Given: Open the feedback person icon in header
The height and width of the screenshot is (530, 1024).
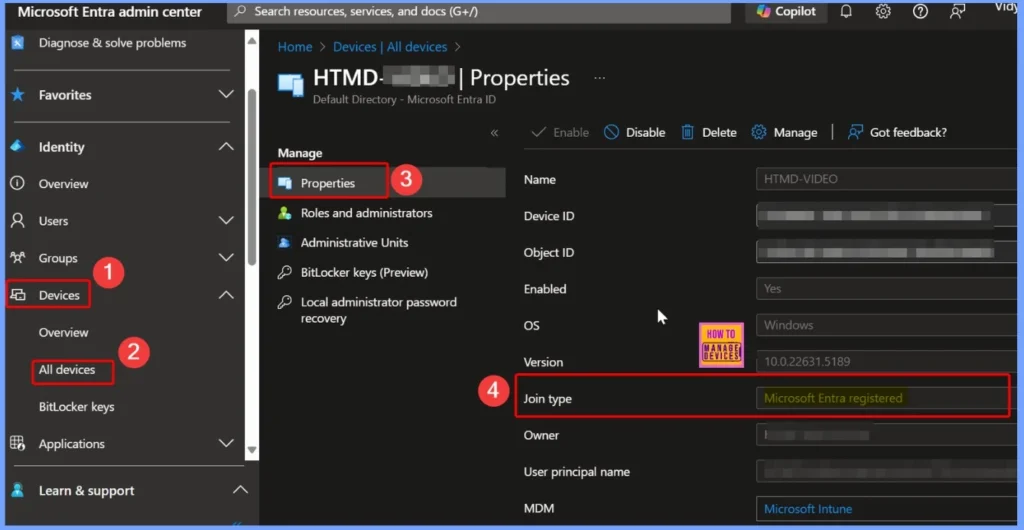Looking at the screenshot, I should (x=957, y=12).
